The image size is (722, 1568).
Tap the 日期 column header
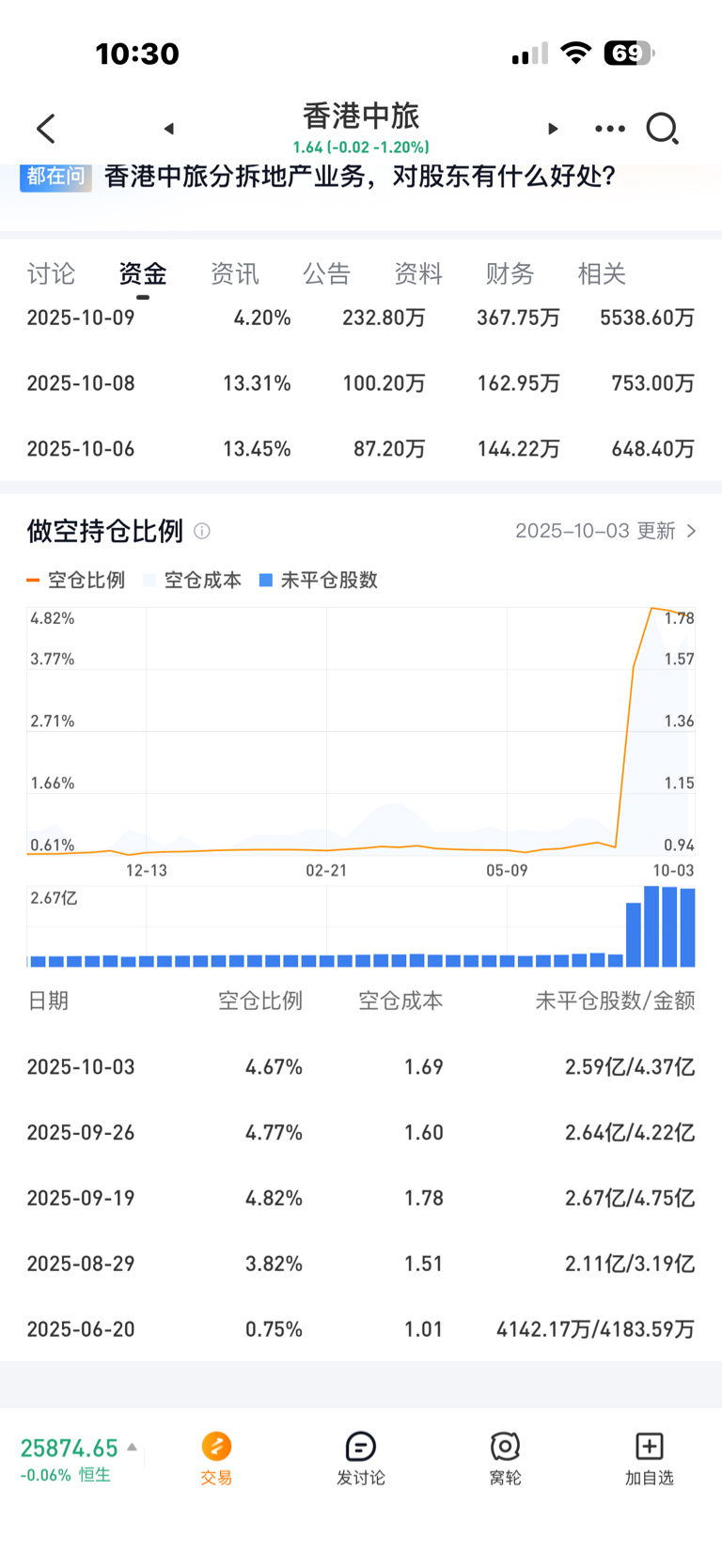(x=48, y=1001)
